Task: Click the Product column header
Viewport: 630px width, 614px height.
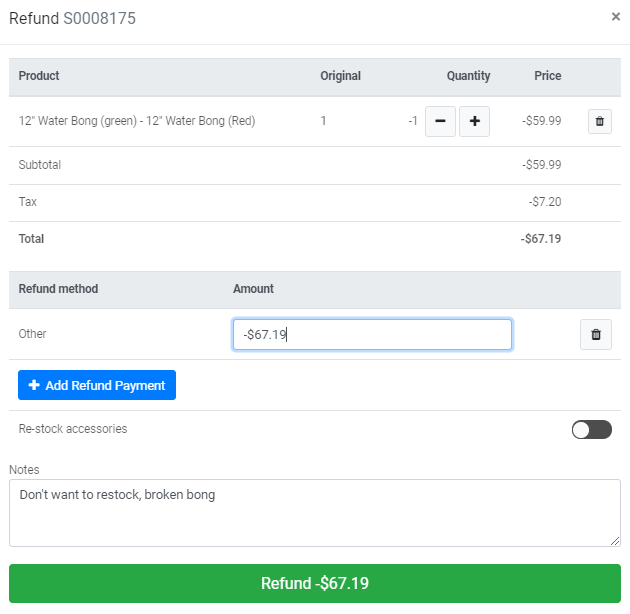Action: click(39, 76)
